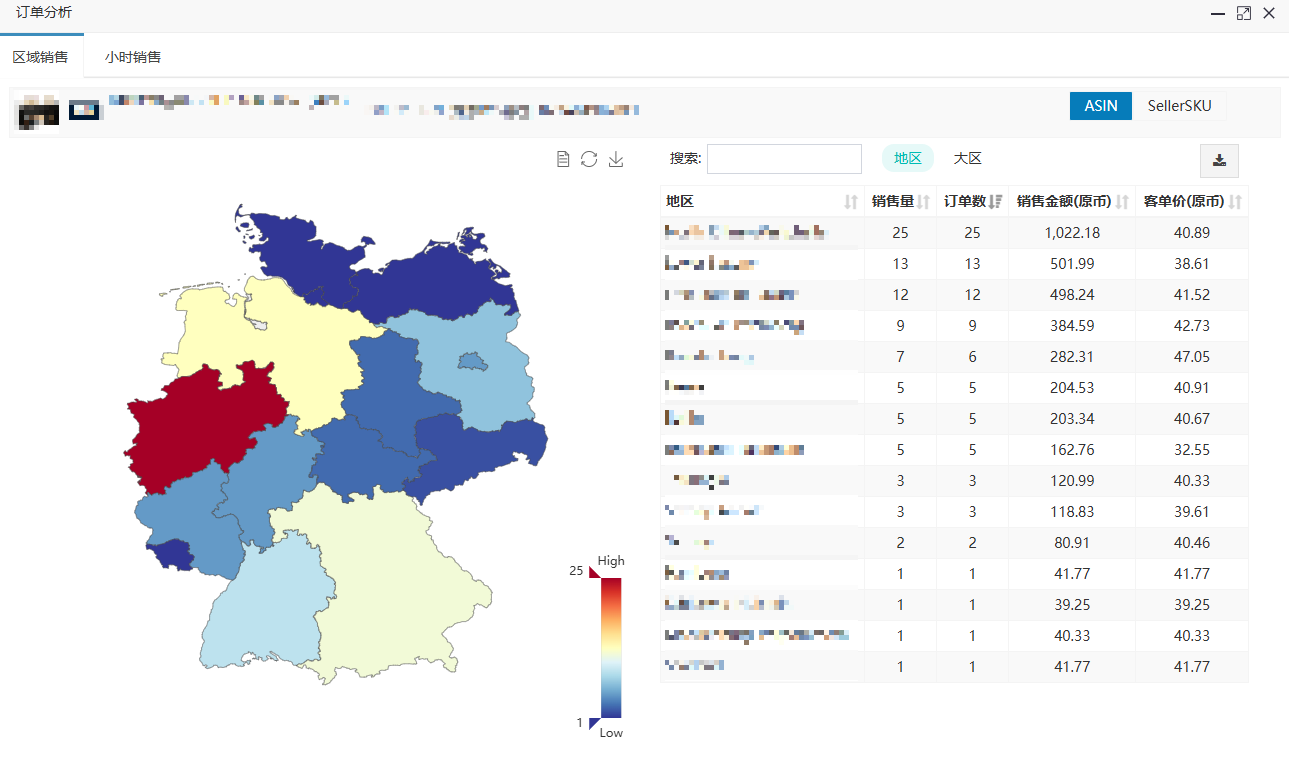
Task: Click the High handle on color legend
Action: click(x=594, y=572)
